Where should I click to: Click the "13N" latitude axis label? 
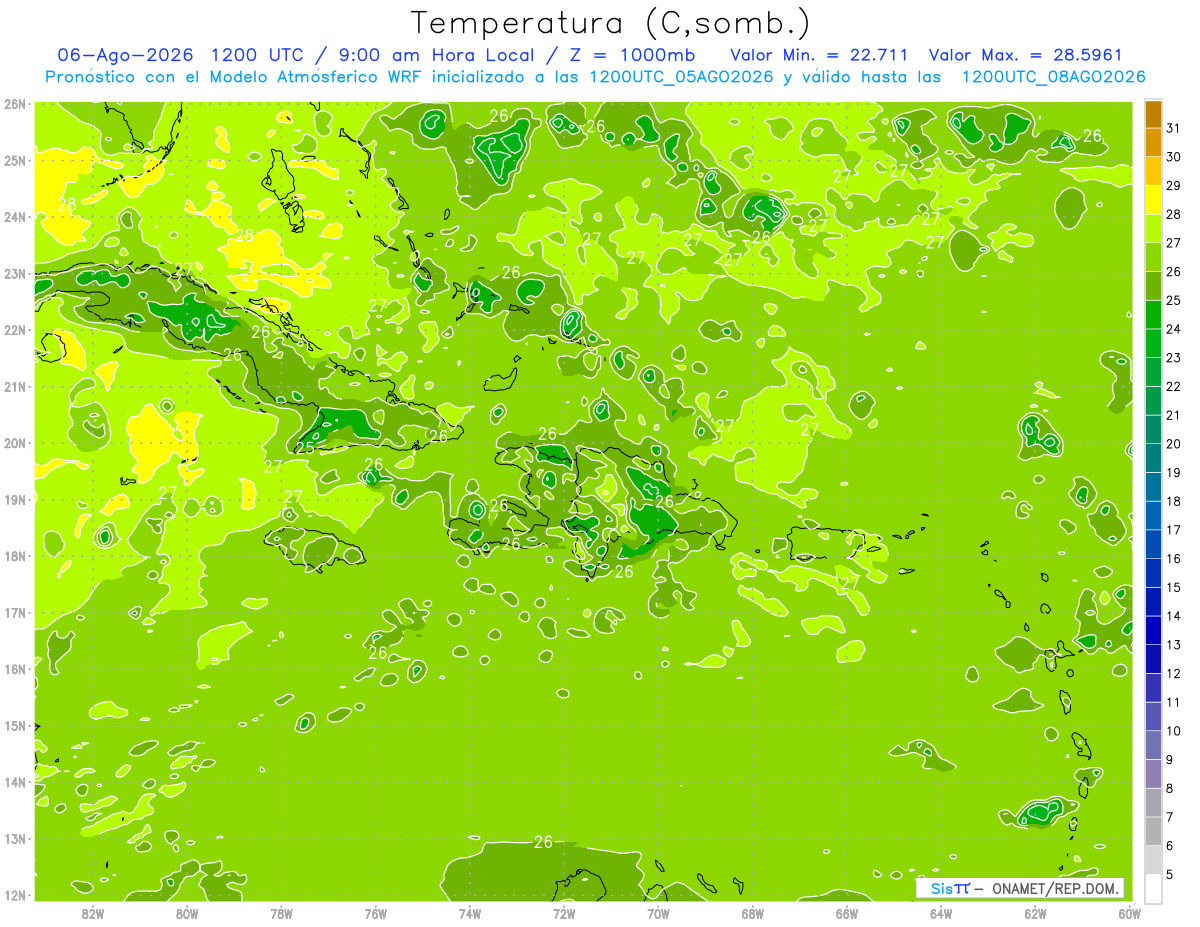click(x=15, y=839)
